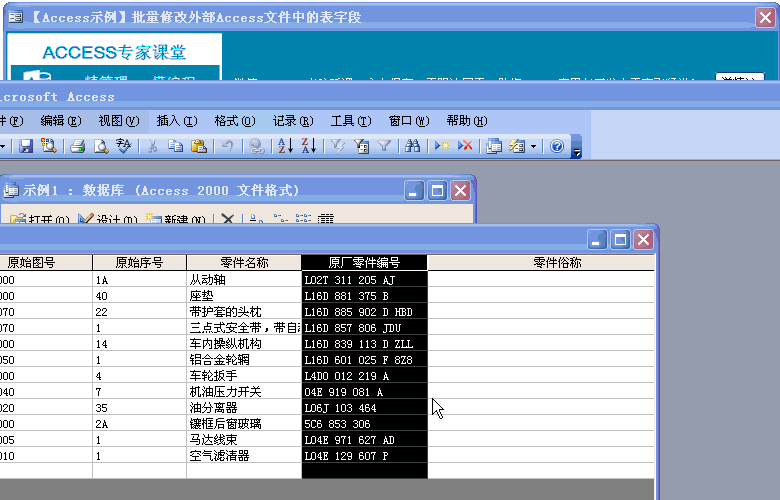Click the Insert Hyperlink globe icon
Screen dimensions: 780x500
point(257,146)
